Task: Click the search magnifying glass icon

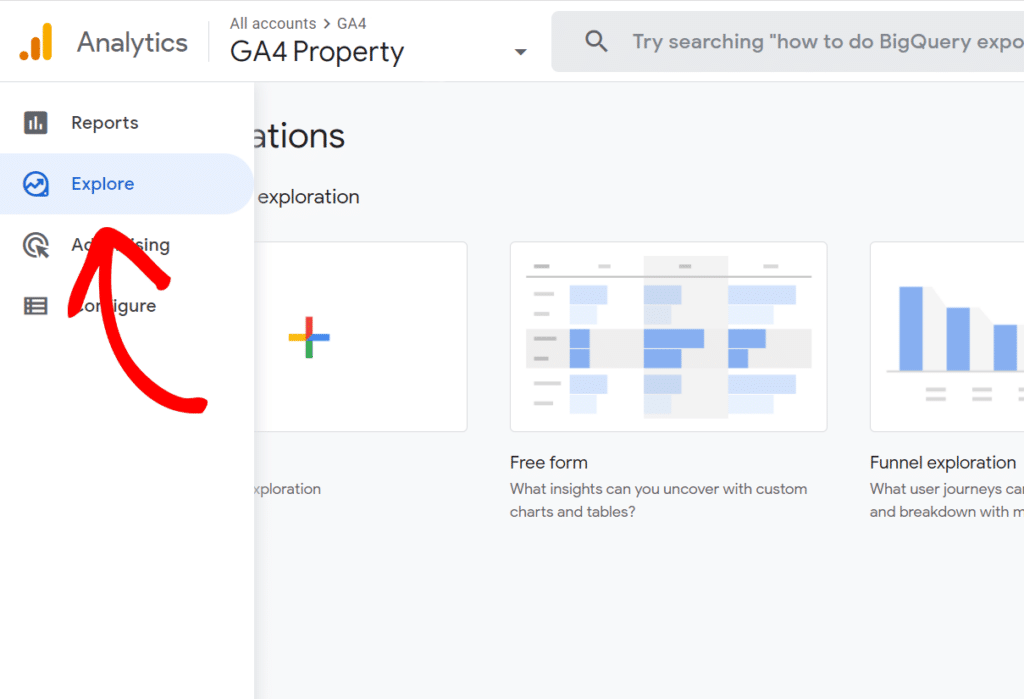Action: coord(596,42)
